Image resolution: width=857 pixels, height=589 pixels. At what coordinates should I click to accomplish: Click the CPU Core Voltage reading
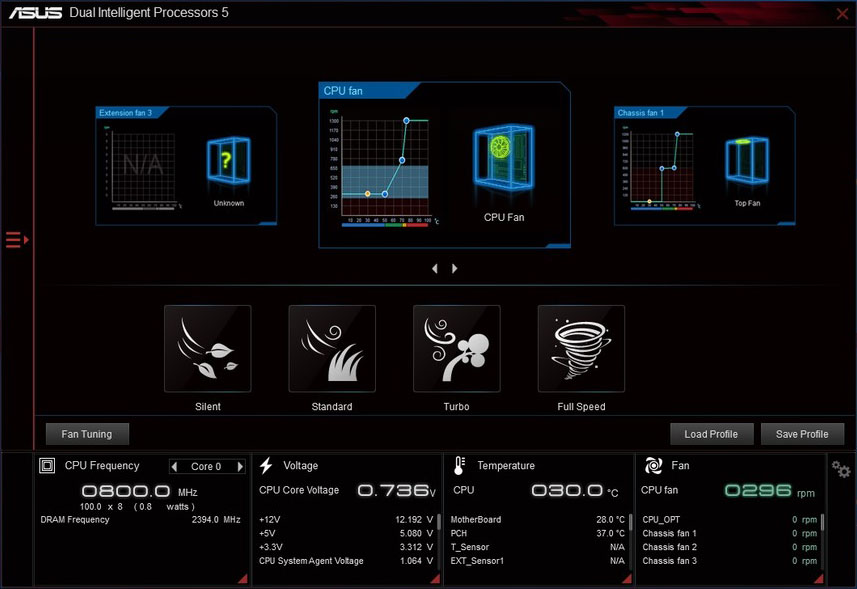397,491
